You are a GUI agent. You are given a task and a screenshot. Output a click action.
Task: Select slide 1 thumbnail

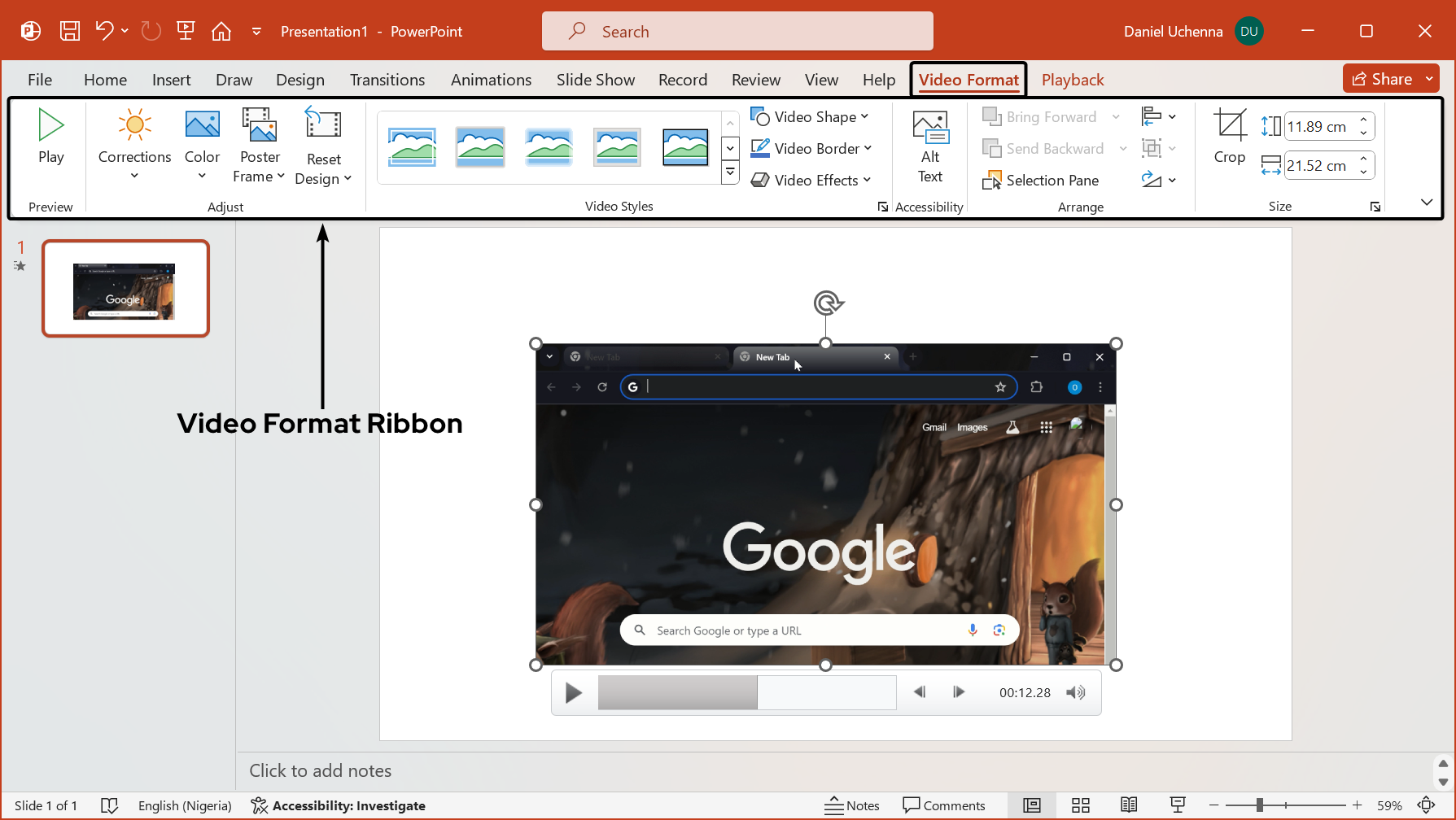pyautogui.click(x=125, y=289)
